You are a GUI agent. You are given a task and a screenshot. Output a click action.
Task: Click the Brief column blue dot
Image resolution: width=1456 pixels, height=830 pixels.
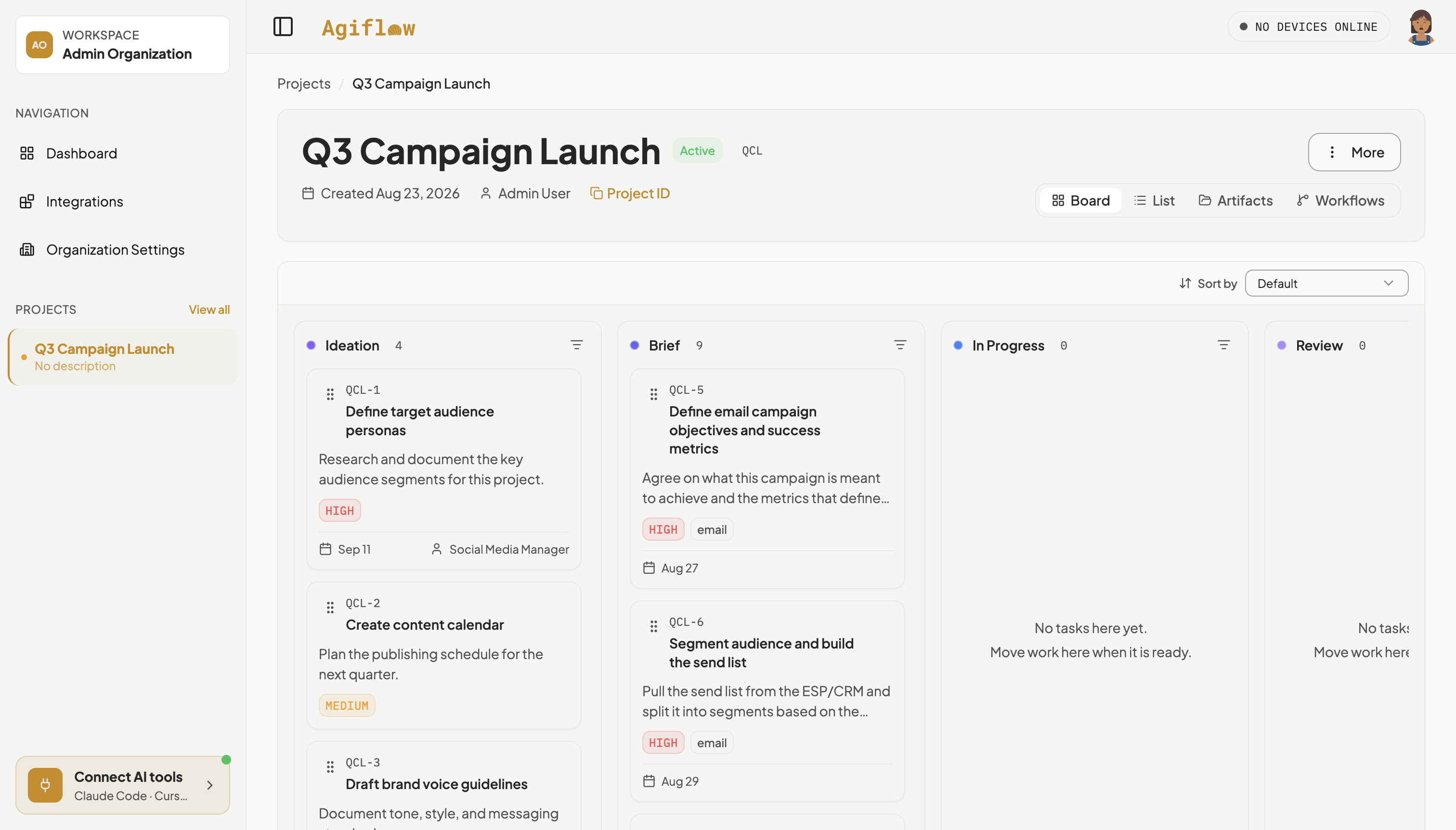click(634, 346)
